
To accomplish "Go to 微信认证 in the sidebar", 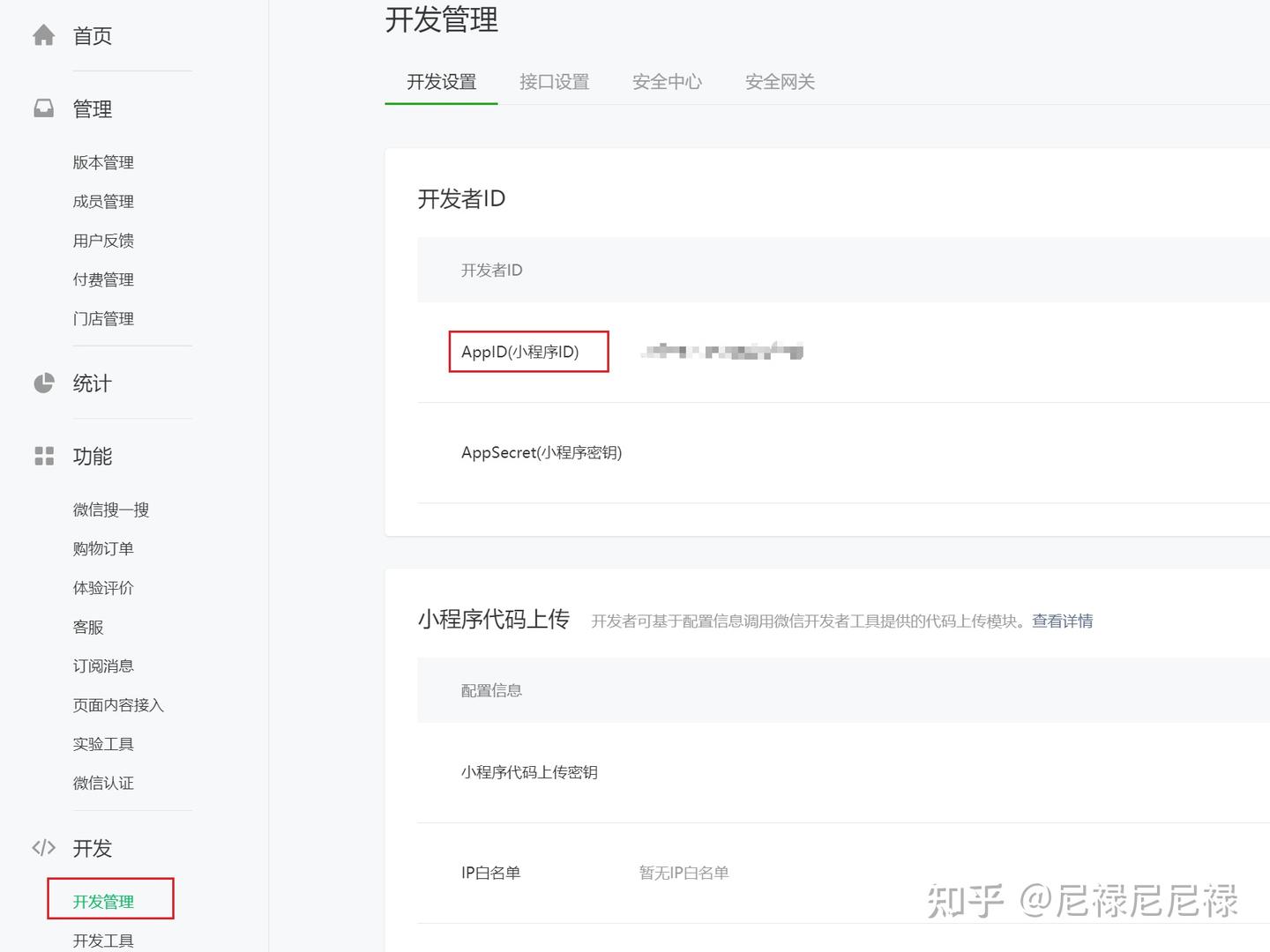I will coord(103,783).
